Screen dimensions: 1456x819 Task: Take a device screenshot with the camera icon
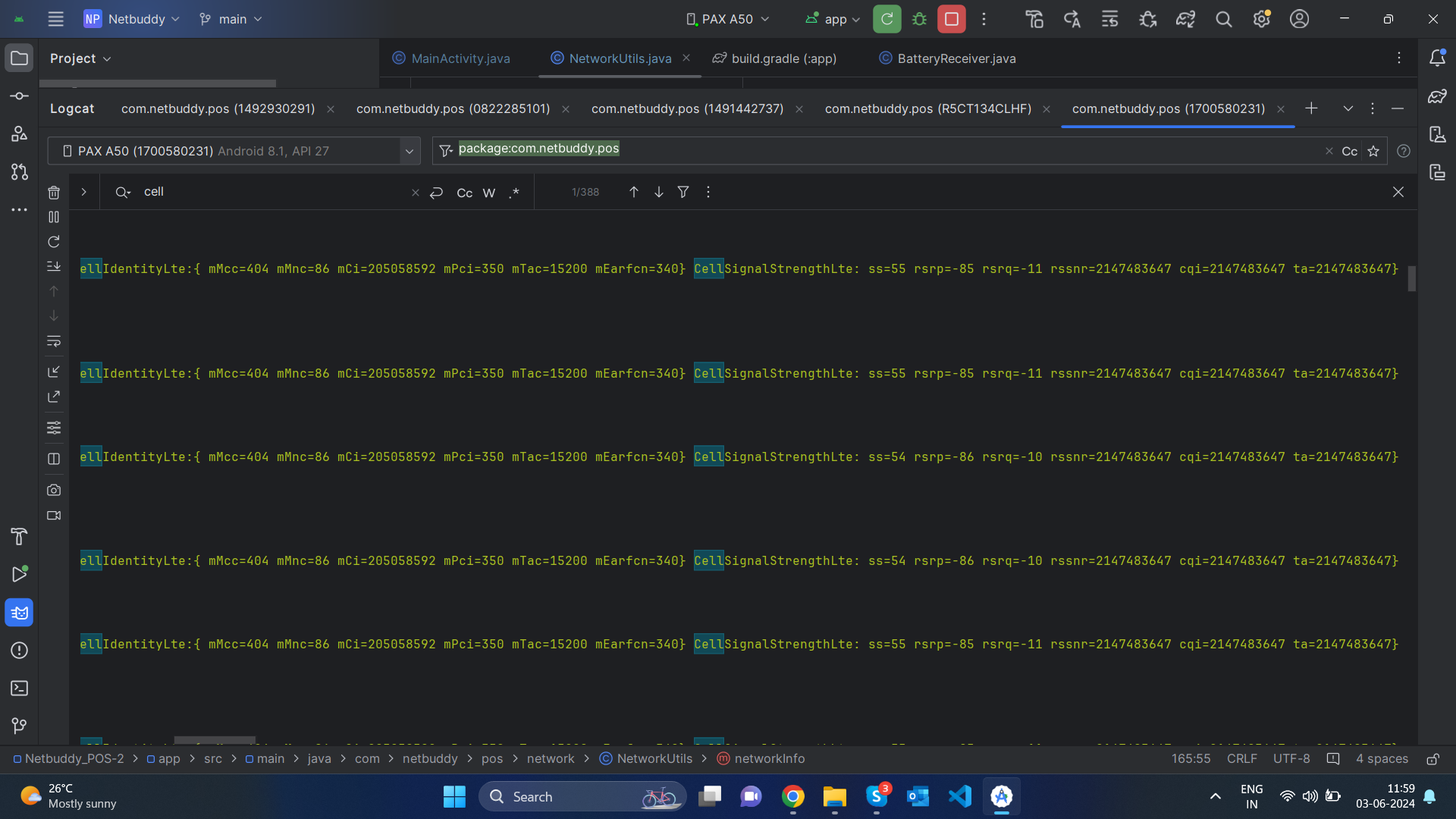(54, 490)
